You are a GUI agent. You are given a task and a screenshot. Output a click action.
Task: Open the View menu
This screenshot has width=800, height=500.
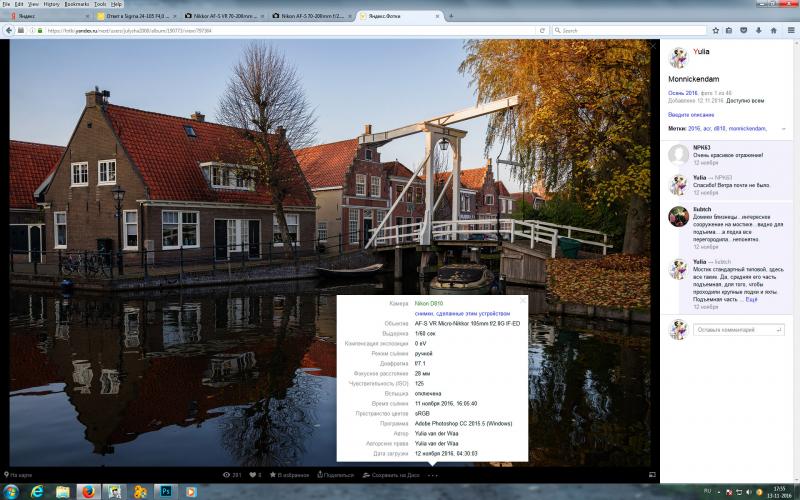33,4
